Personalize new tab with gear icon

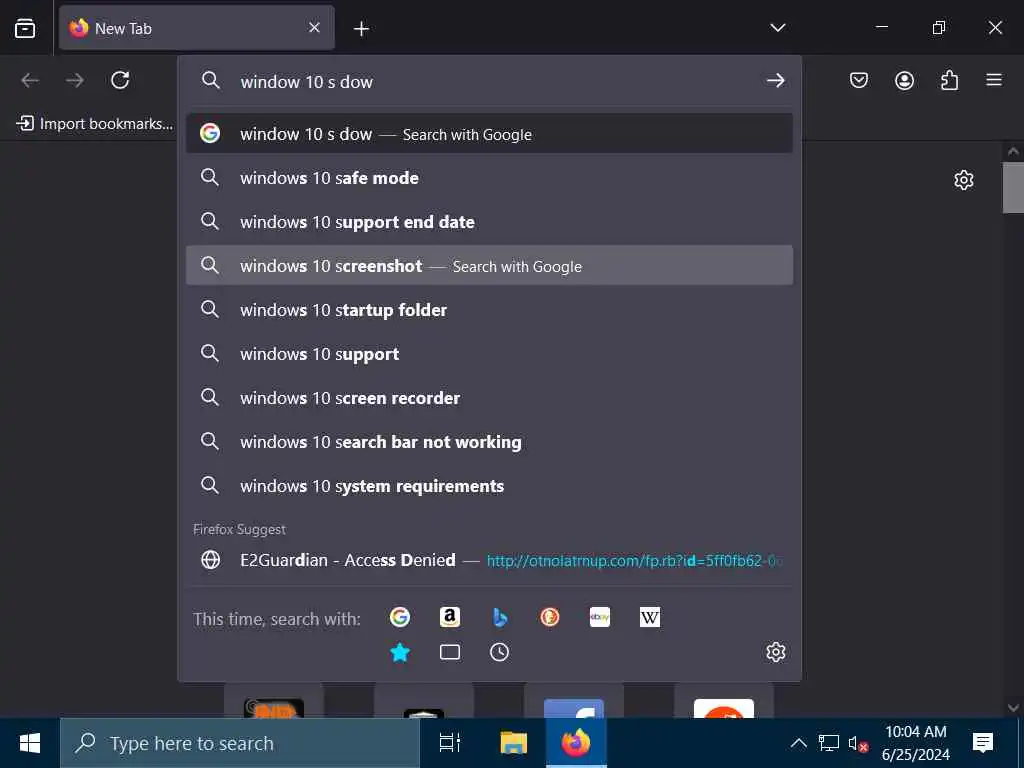click(x=964, y=180)
